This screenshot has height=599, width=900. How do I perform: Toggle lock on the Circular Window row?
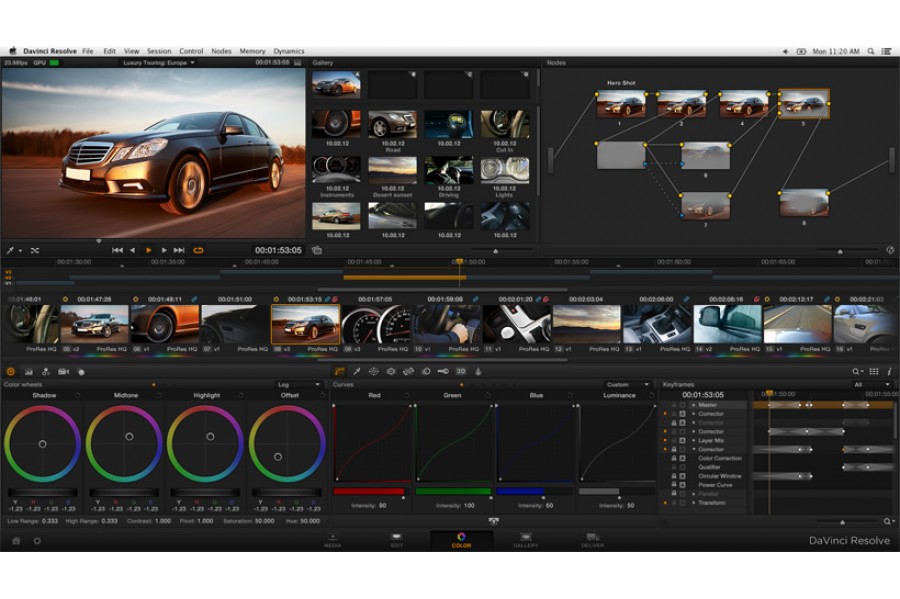(x=674, y=476)
